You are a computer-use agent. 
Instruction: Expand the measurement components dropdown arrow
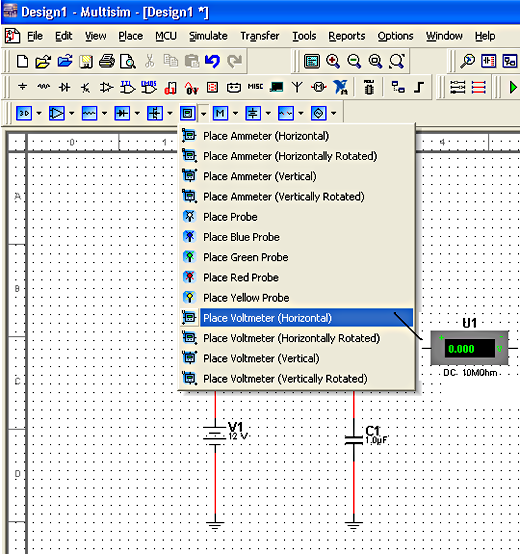click(x=203, y=113)
